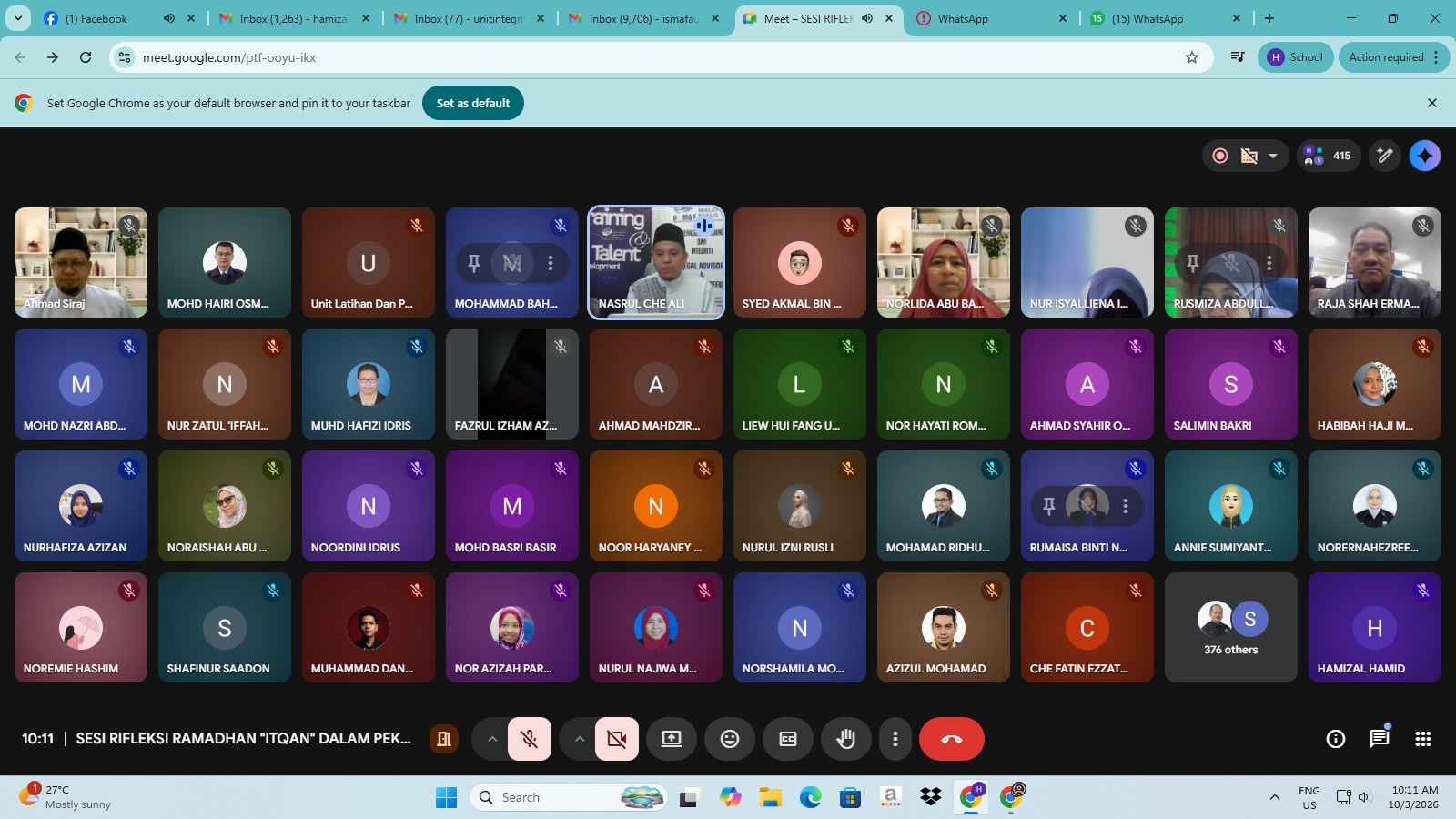Screen dimensions: 1456x819
Task: Click the NASRUL CHE ALI video tile
Action: pyautogui.click(x=655, y=262)
